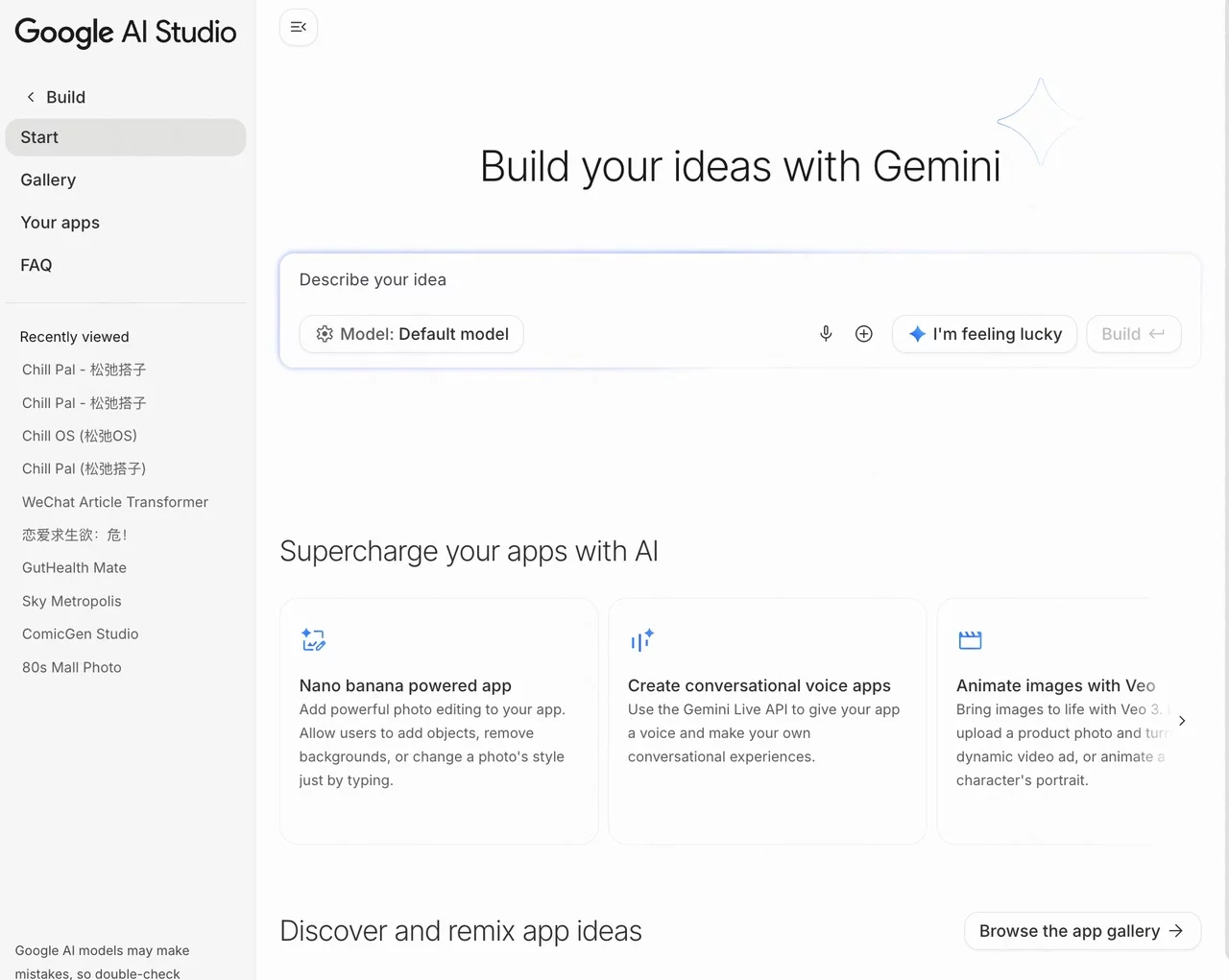The image size is (1229, 980).
Task: Go back using the Build chevron
Action: [32, 97]
